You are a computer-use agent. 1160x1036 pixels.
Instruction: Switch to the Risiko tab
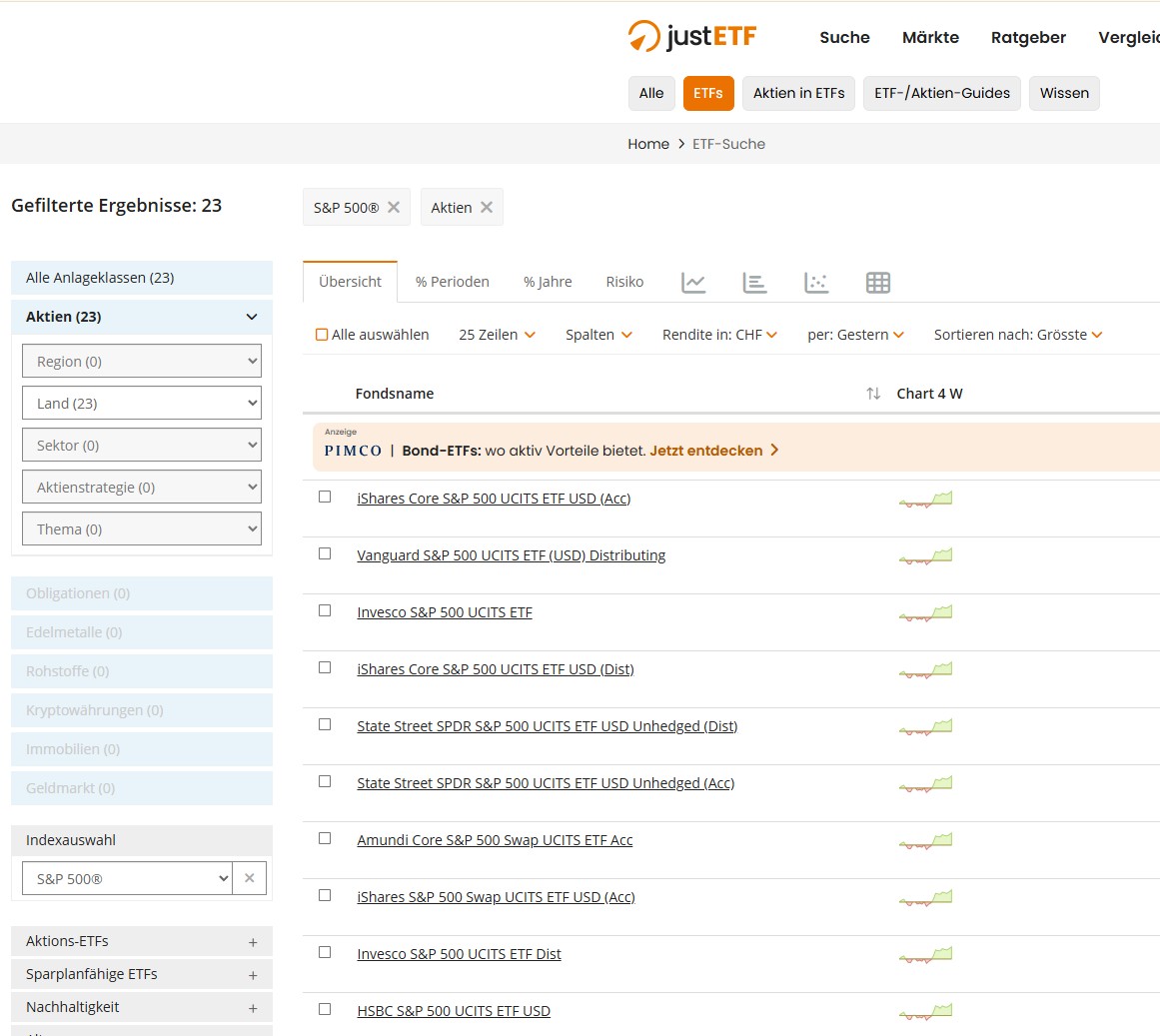point(624,282)
